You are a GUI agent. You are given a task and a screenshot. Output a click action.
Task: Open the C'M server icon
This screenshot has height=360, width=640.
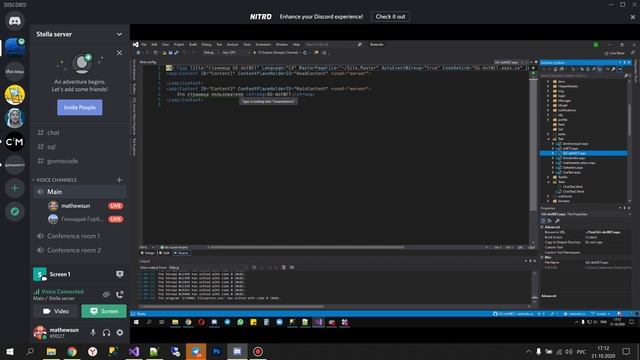[15, 142]
